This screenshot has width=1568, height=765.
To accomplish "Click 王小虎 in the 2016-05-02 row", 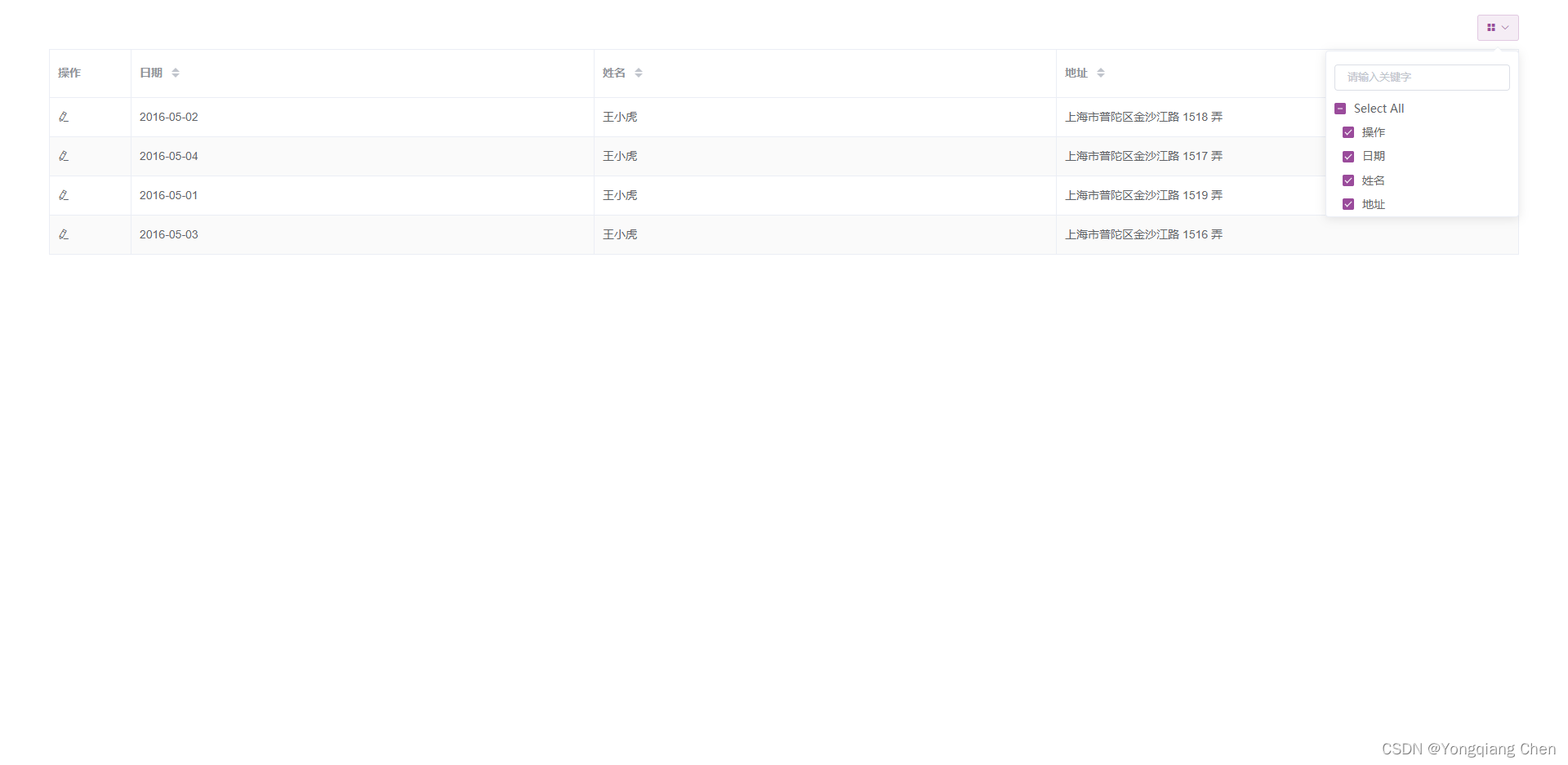I will (x=620, y=117).
